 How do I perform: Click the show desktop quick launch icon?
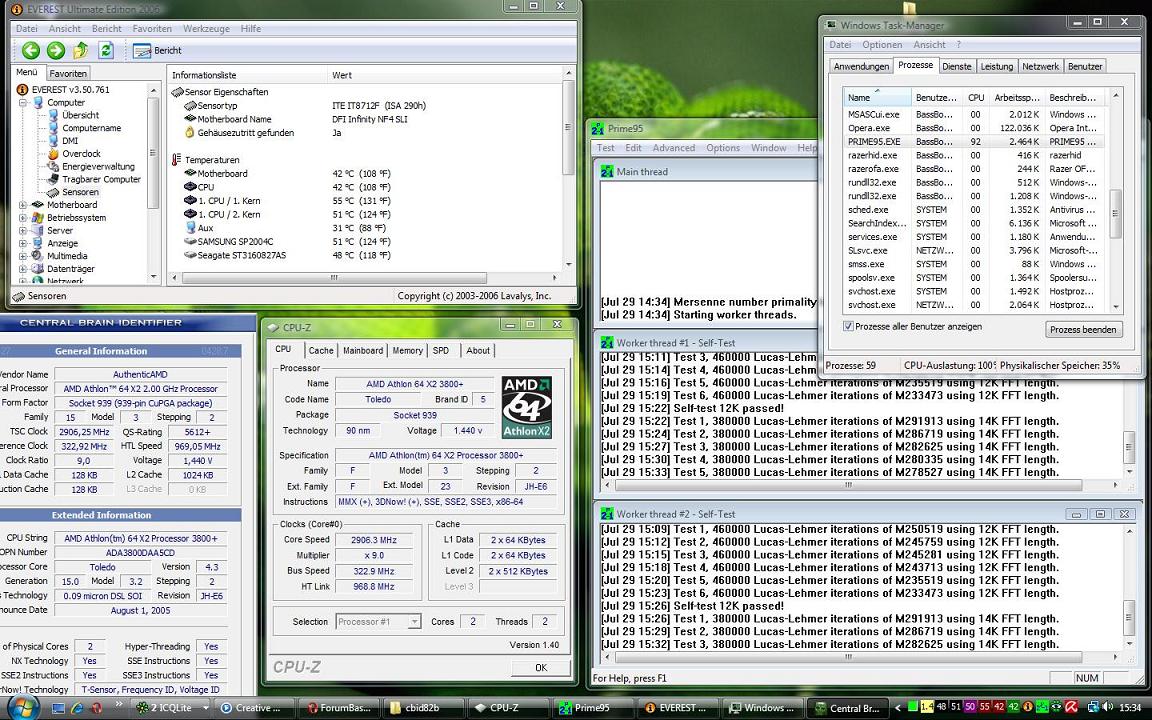click(59, 708)
